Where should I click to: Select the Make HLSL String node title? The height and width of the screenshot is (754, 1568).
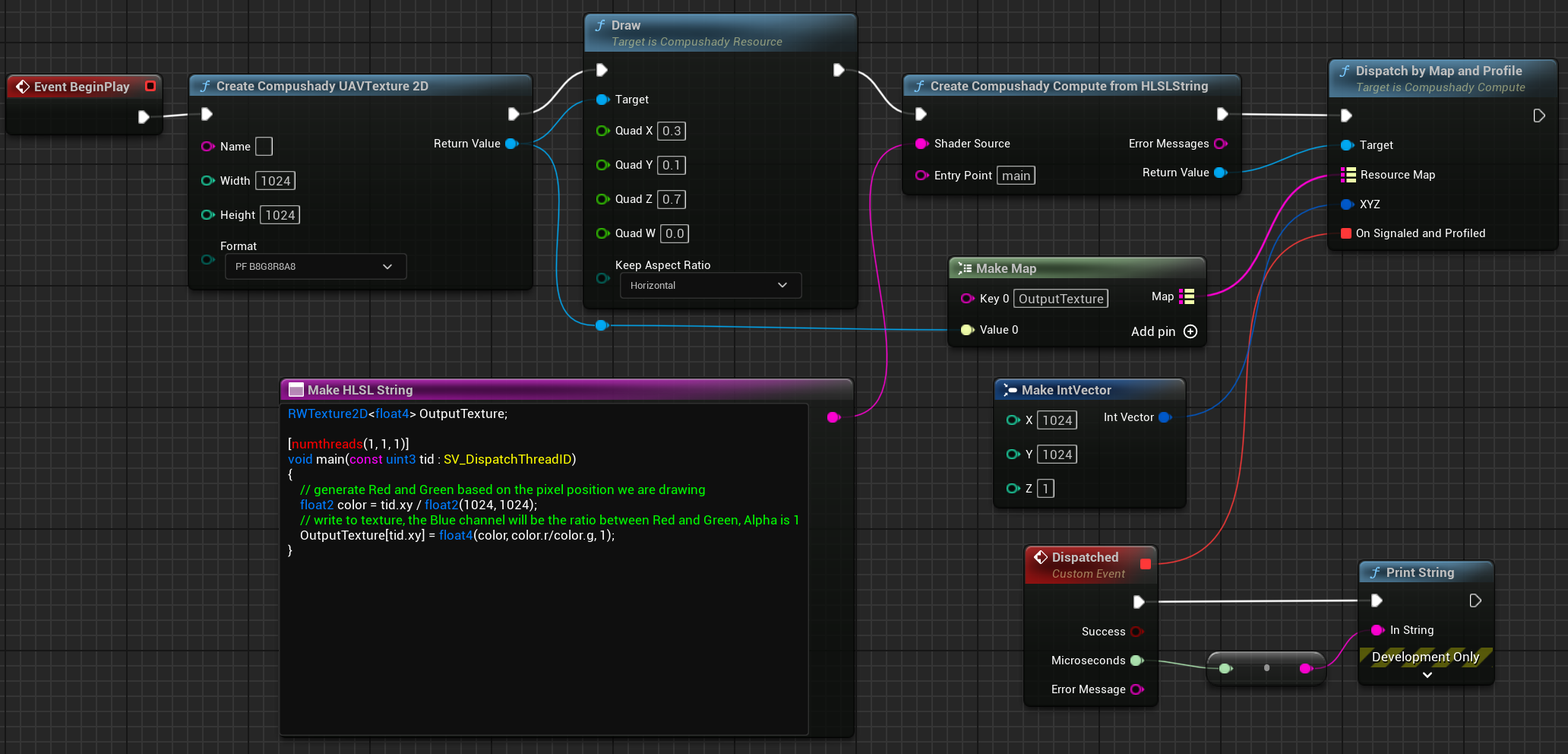coord(360,390)
